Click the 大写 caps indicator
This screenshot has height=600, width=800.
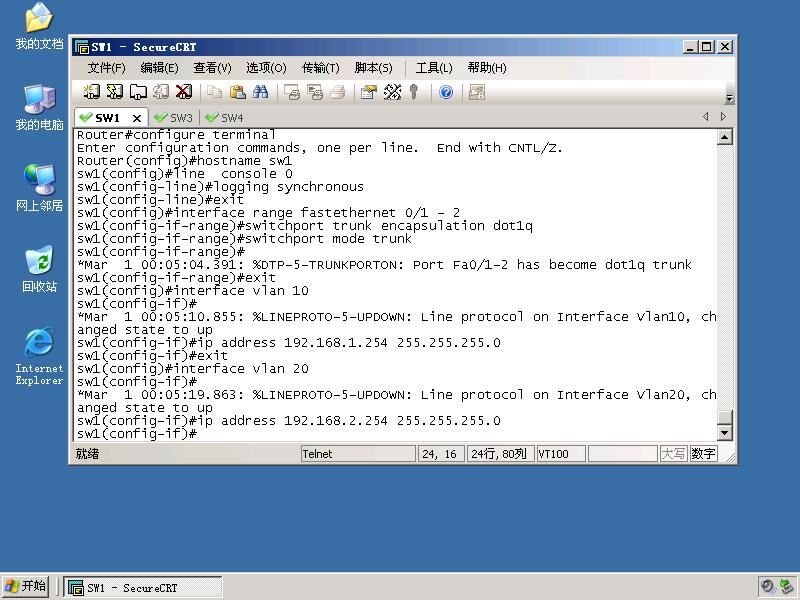click(673, 454)
